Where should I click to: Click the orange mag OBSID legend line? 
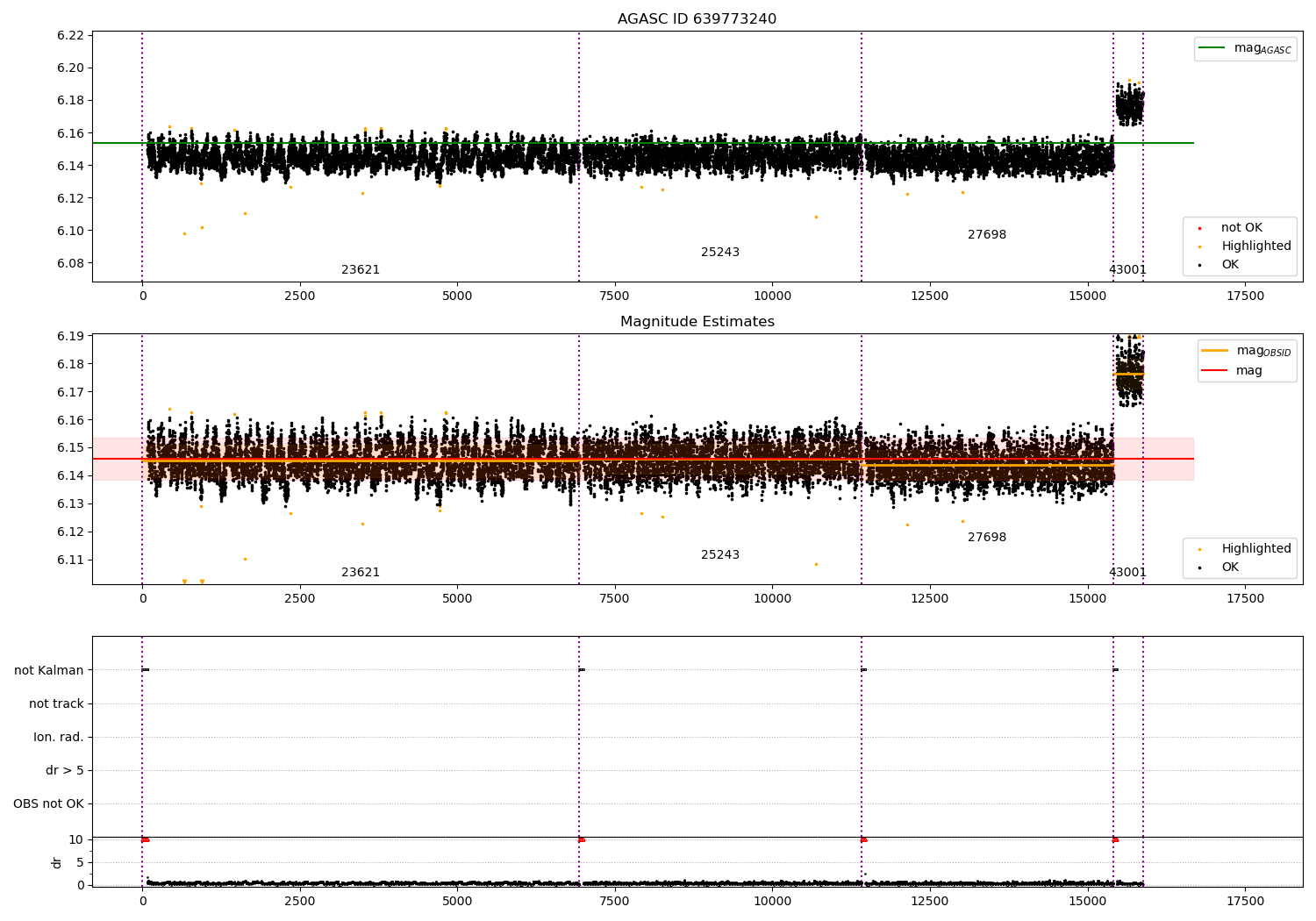coord(1215,351)
